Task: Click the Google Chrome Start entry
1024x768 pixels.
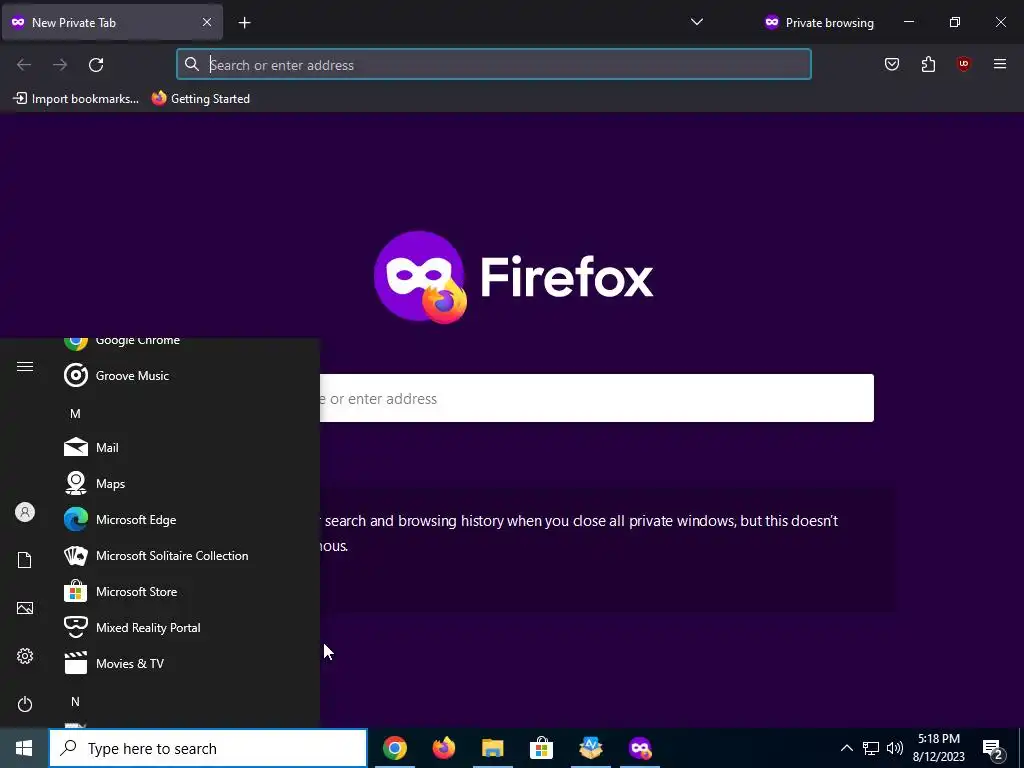Action: [x=191, y=341]
